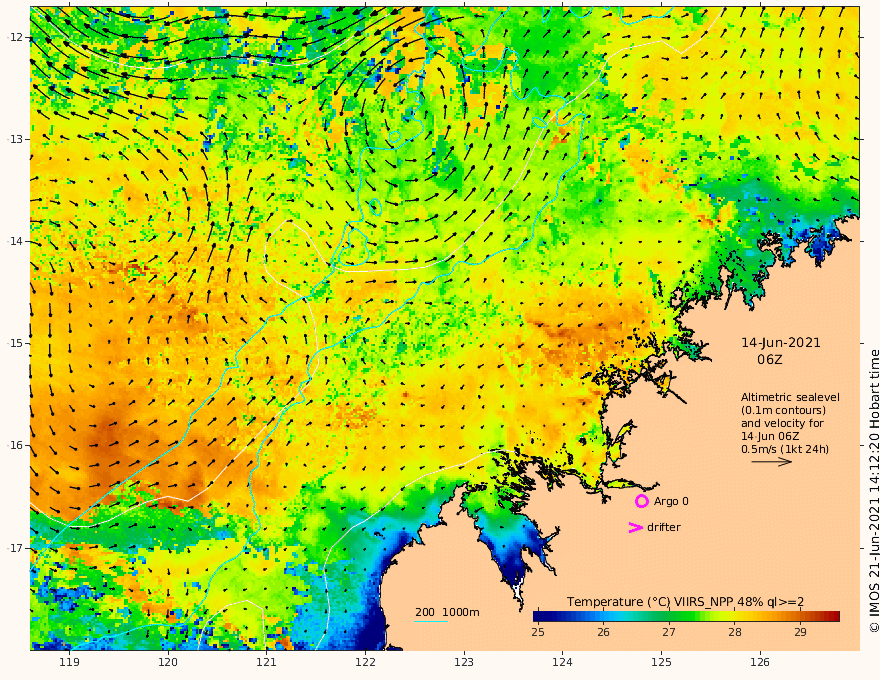Click the IMOS copyright timestamp text
The width and height of the screenshot is (880, 680).
pyautogui.click(x=874, y=491)
